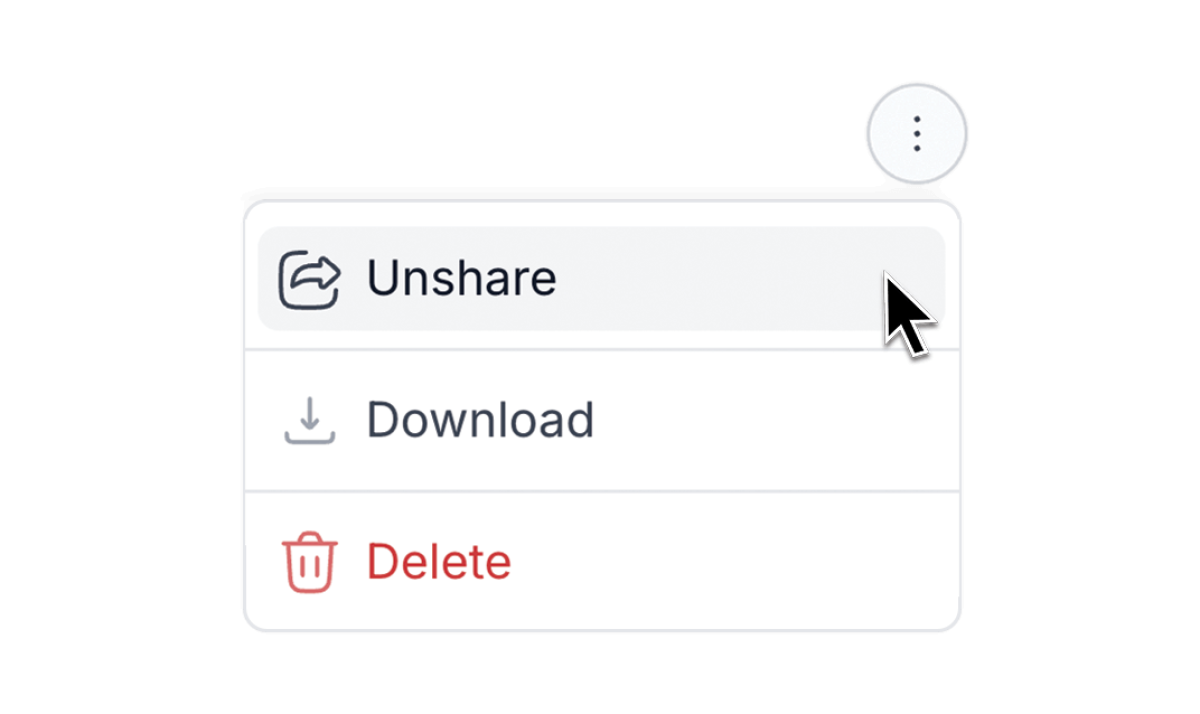Click the "Delete" text in red
Screen dimensions: 1200x714
click(439, 561)
